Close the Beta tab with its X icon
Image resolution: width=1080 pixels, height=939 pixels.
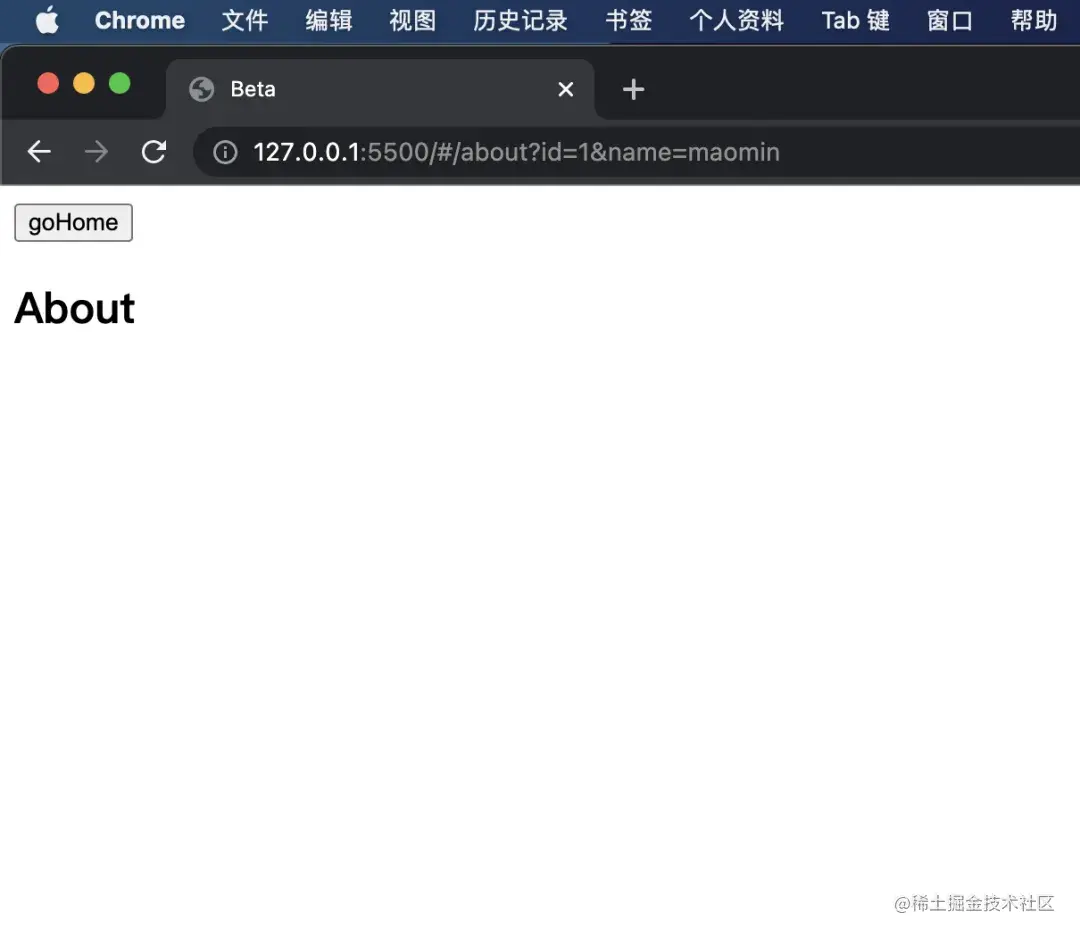point(565,89)
